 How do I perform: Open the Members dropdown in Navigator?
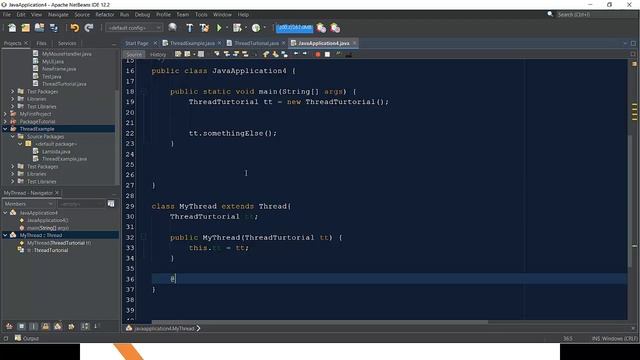(28, 204)
